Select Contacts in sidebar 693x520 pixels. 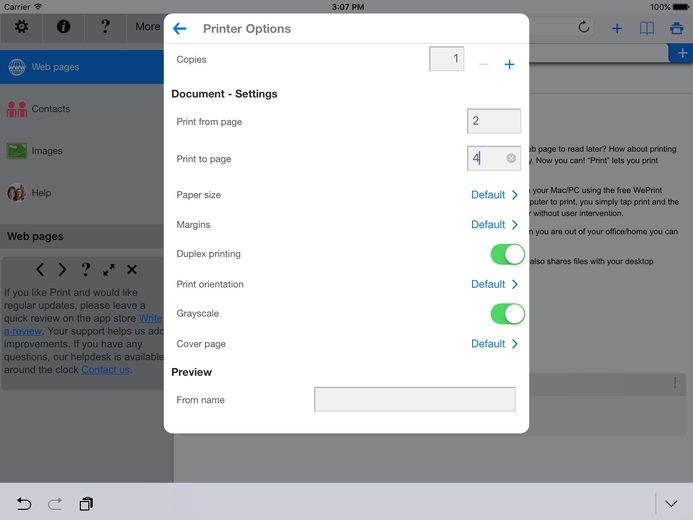coord(82,109)
